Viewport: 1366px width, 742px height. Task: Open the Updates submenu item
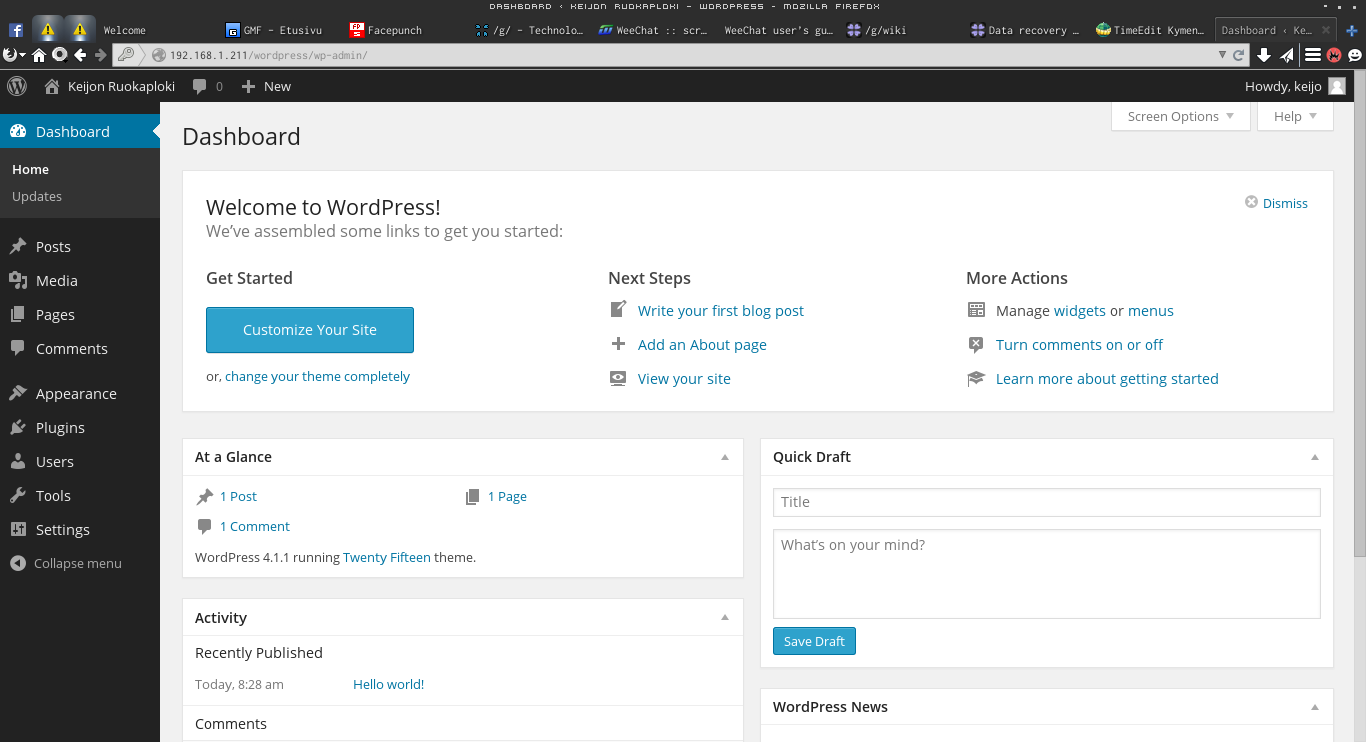coord(37,196)
